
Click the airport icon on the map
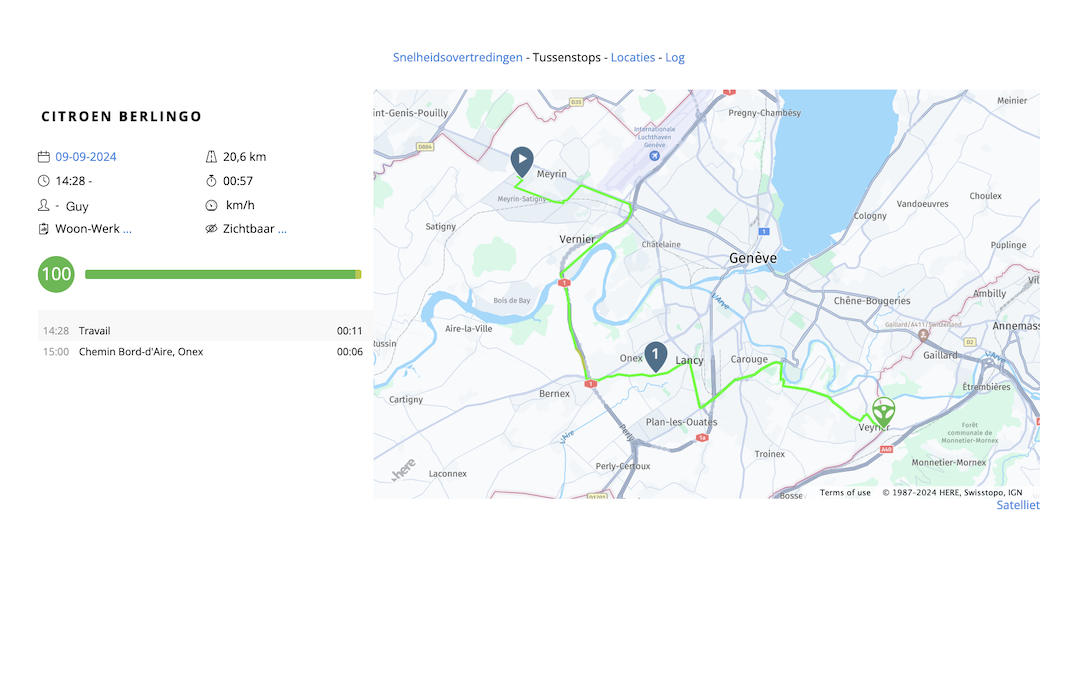tap(654, 156)
